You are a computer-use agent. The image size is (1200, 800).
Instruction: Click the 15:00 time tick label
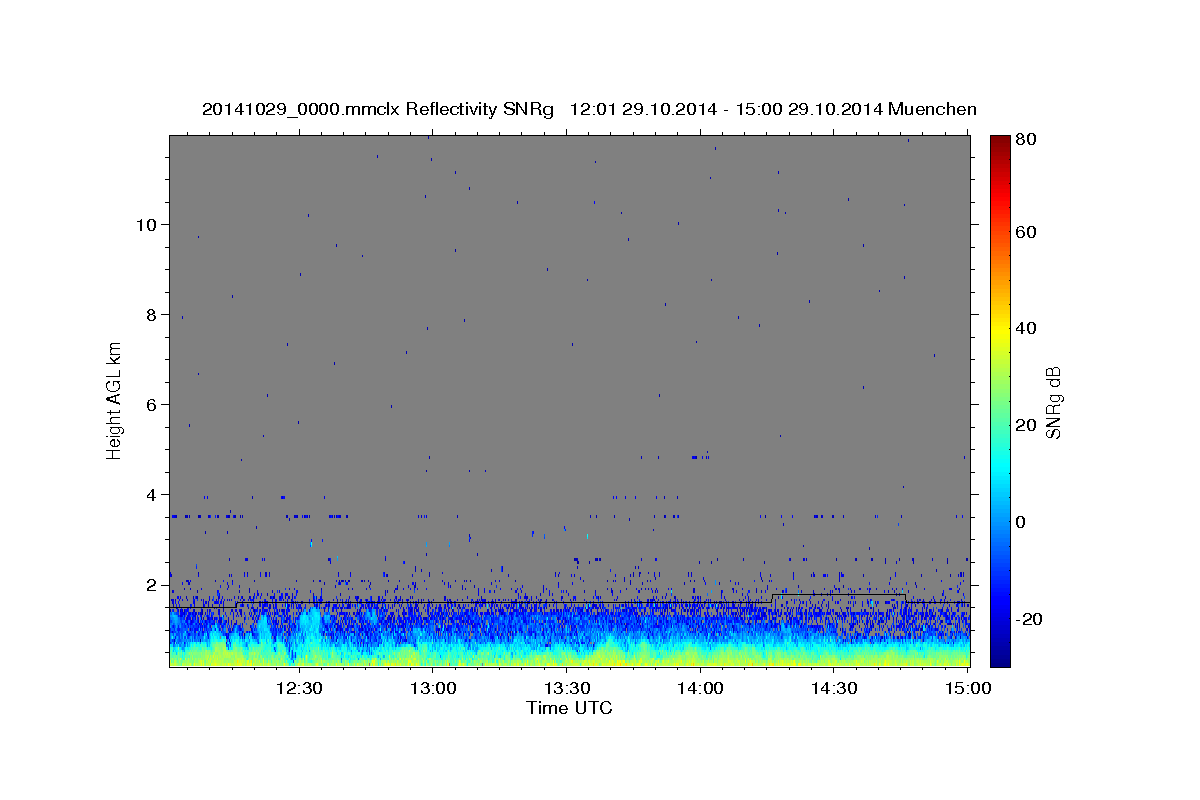[x=968, y=689]
